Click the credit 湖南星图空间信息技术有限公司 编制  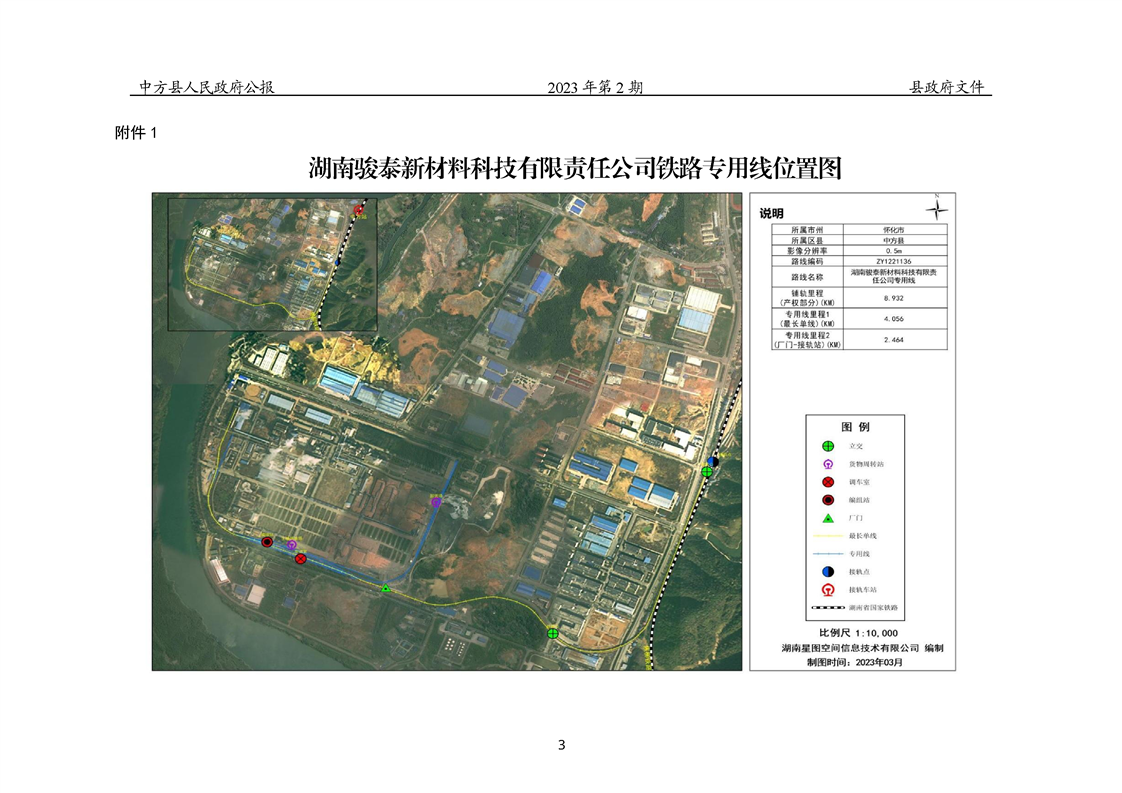862,648
